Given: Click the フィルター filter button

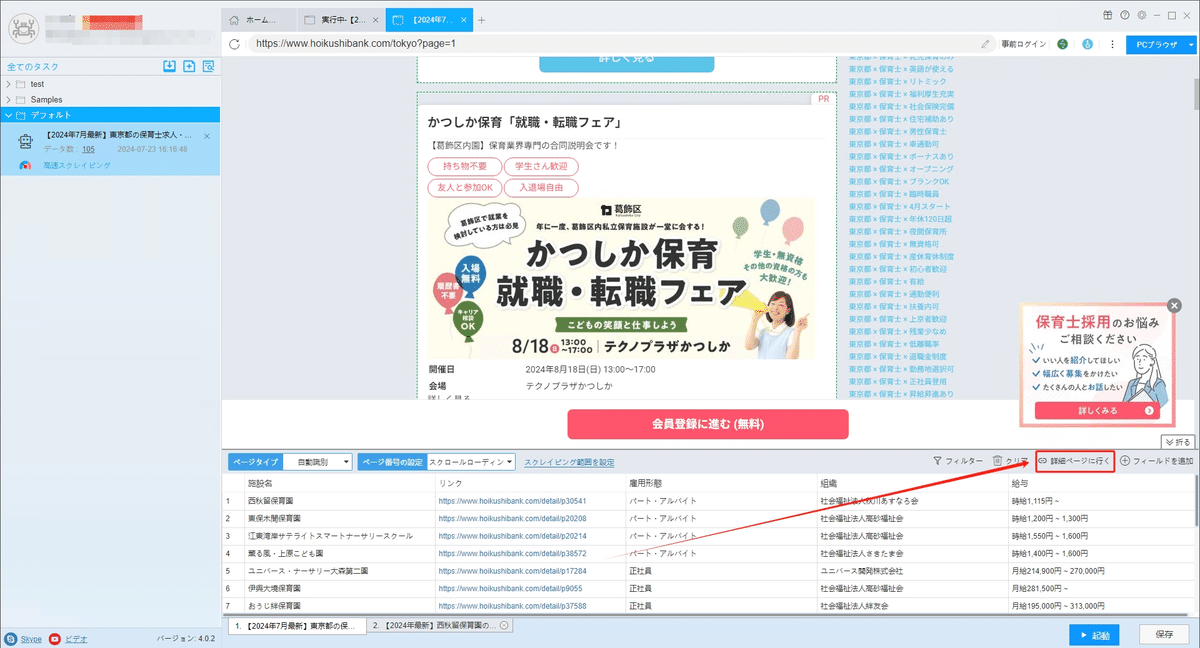Looking at the screenshot, I should (x=958, y=461).
